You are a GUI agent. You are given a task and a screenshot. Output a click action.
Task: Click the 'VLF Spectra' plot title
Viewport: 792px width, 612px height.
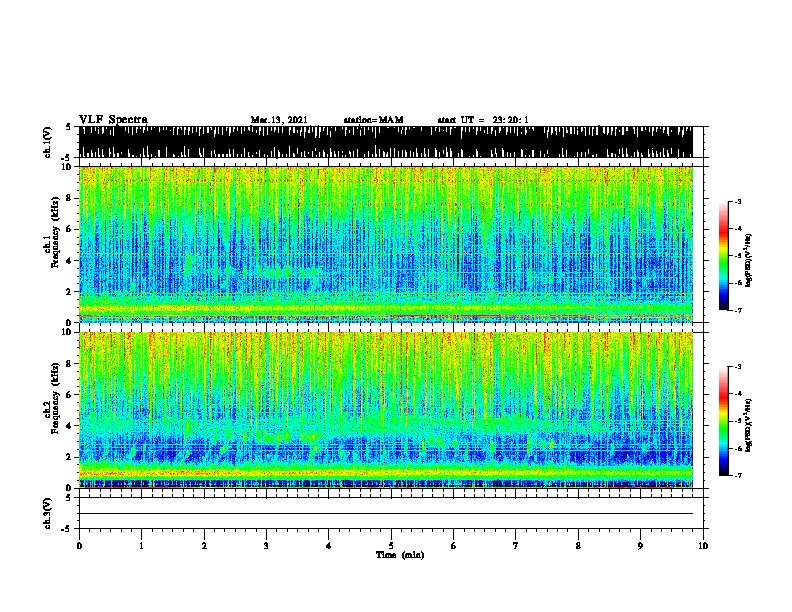pos(113,120)
